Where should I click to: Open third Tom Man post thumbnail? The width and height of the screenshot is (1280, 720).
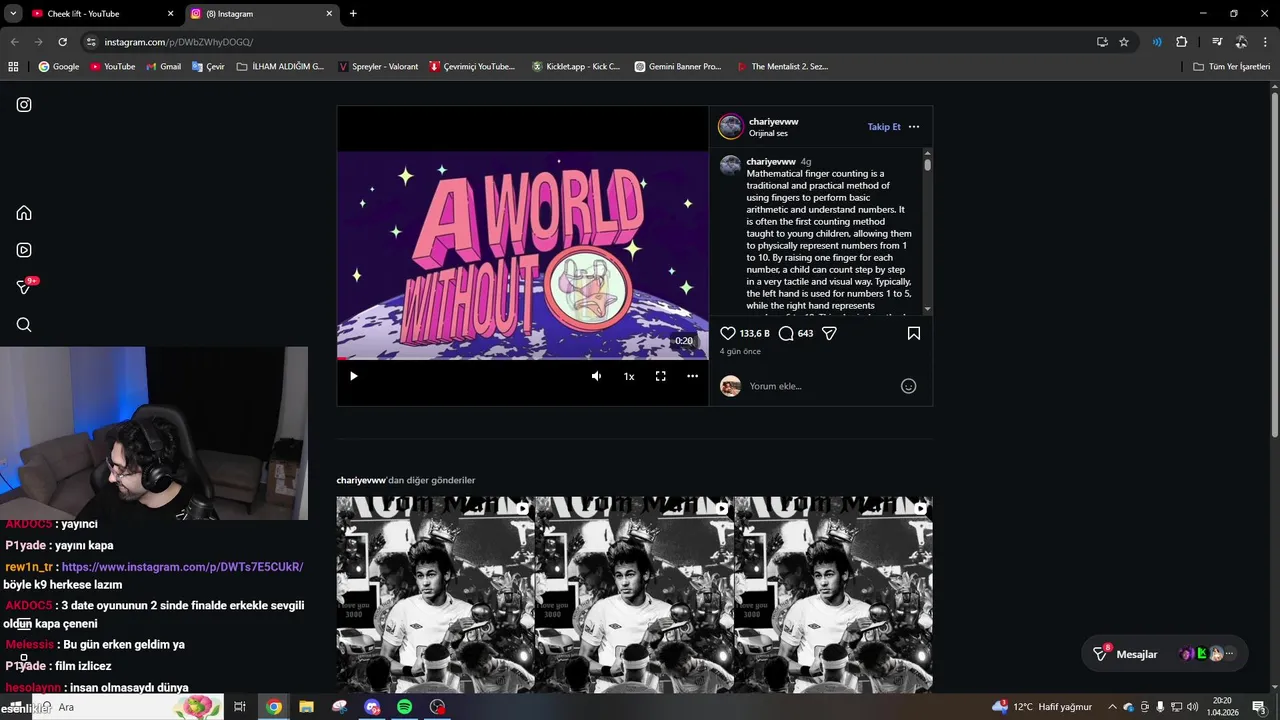point(833,595)
